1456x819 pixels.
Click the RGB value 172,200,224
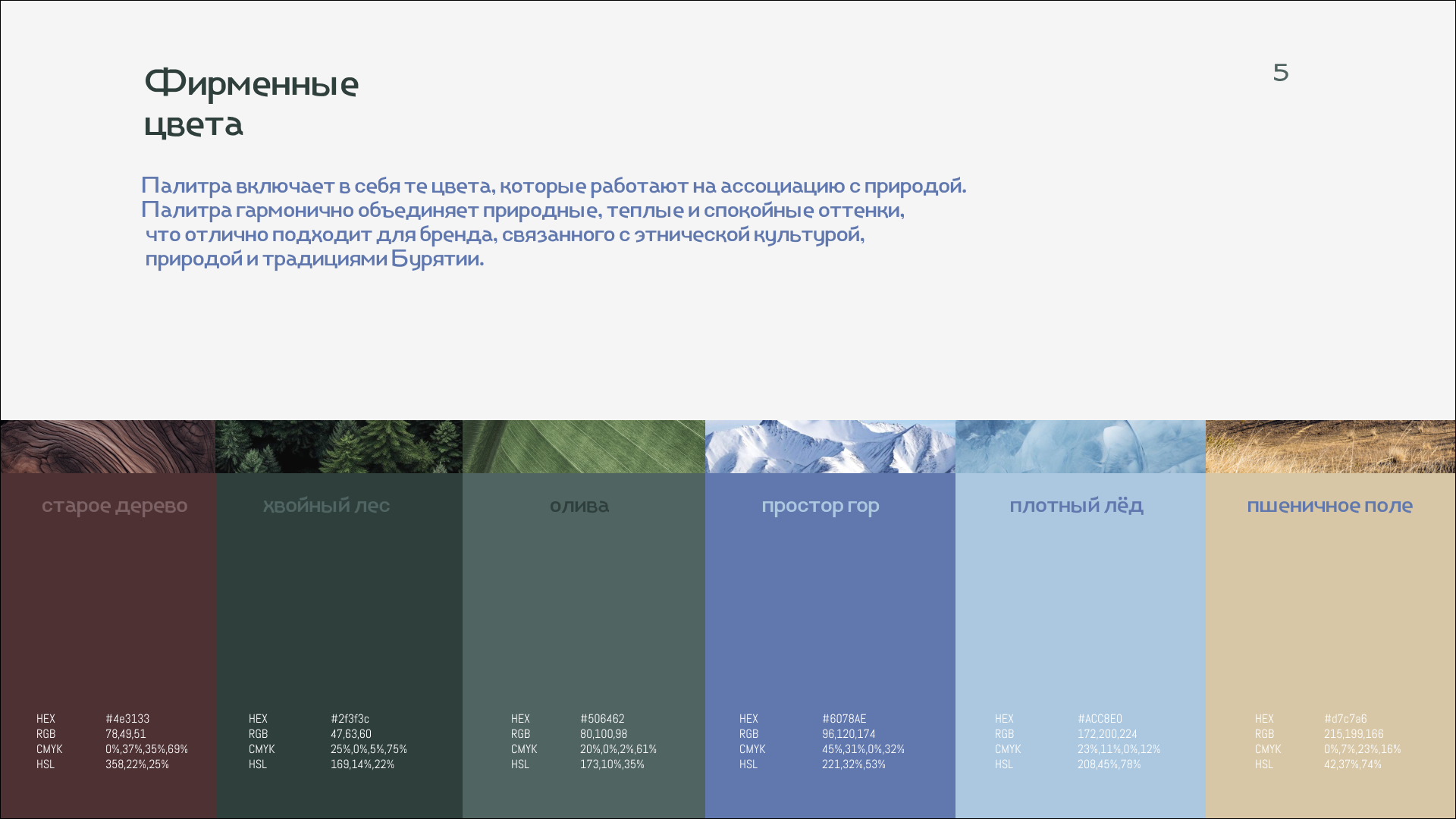(x=1107, y=734)
